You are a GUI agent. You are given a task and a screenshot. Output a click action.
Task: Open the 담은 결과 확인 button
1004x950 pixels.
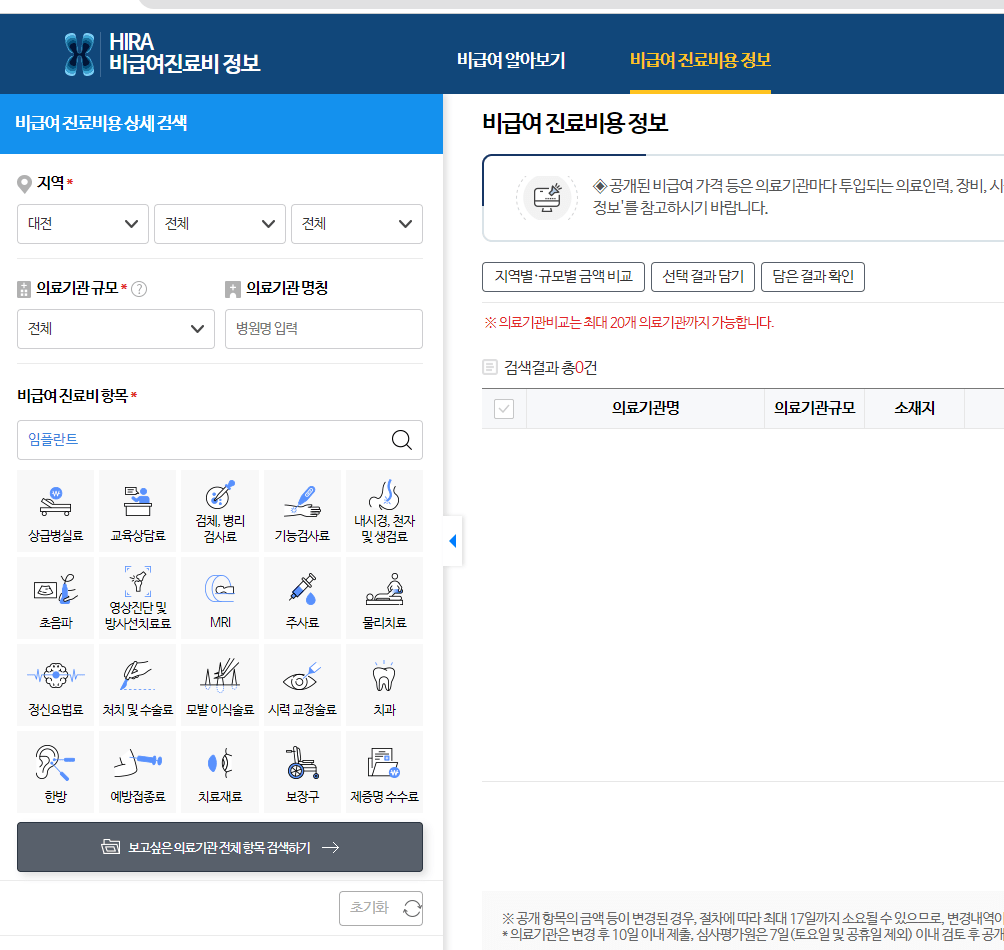(813, 277)
